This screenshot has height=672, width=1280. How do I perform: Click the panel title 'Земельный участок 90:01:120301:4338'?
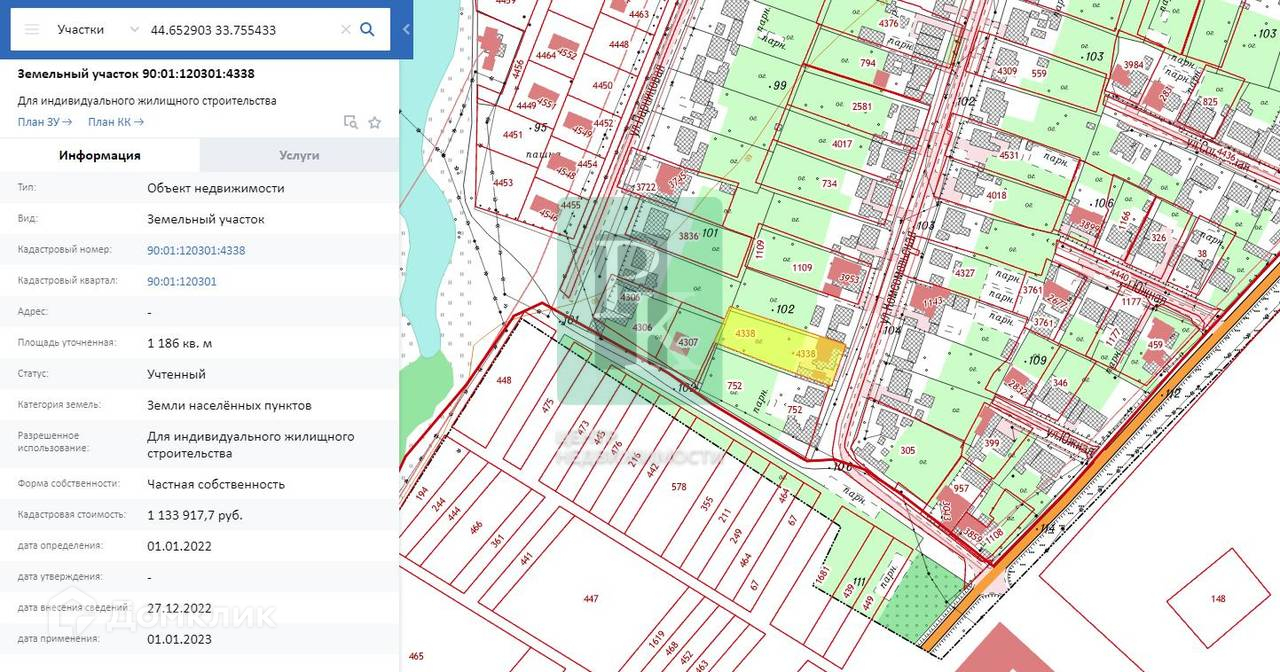(x=136, y=74)
